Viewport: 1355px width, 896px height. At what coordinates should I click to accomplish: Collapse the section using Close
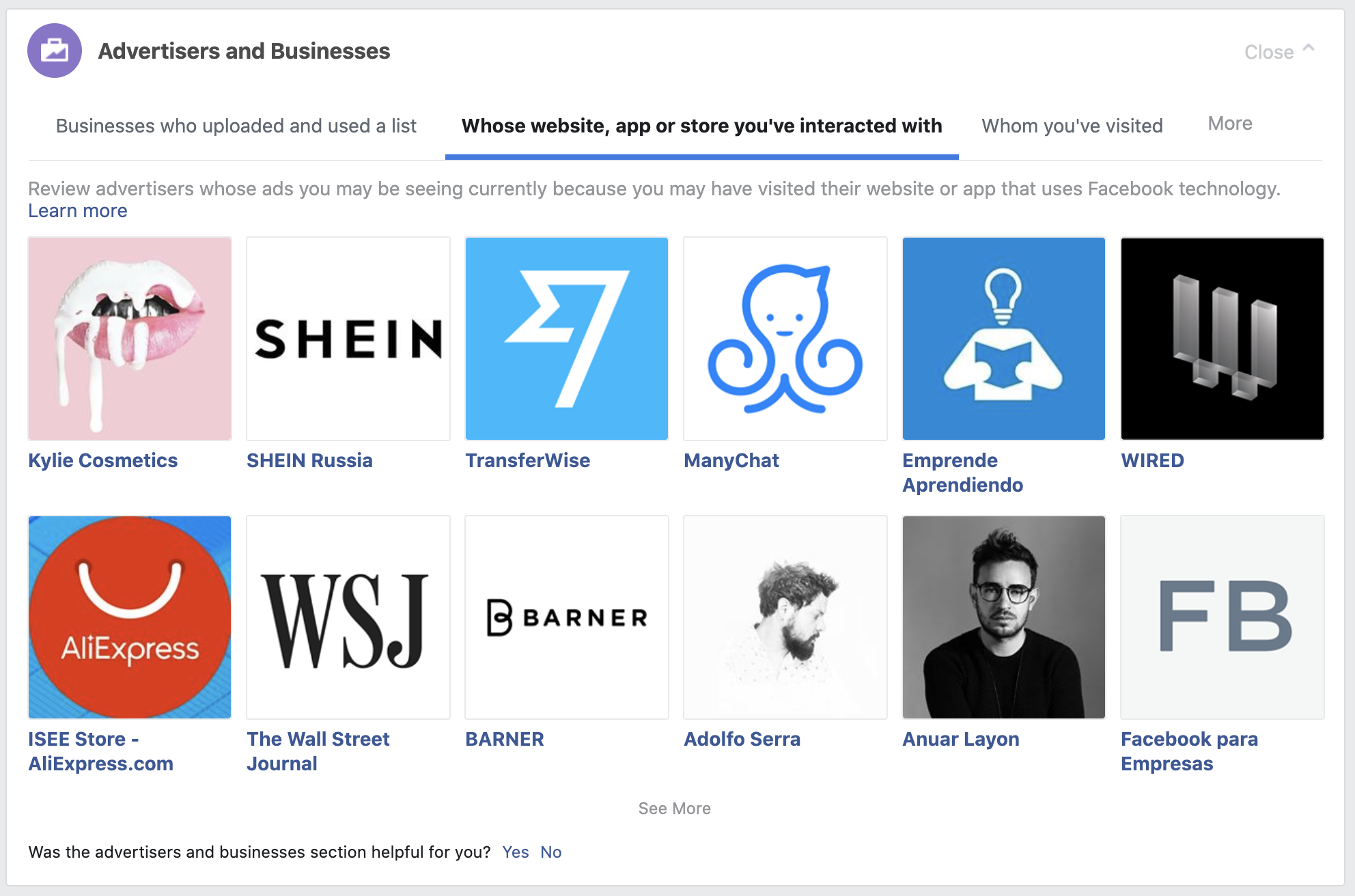(x=1279, y=52)
